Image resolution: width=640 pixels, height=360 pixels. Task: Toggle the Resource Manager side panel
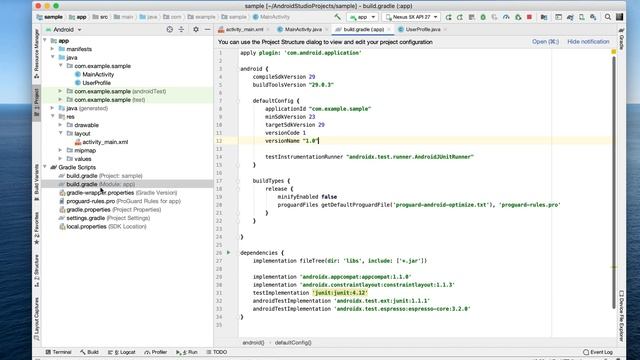tap(36, 53)
